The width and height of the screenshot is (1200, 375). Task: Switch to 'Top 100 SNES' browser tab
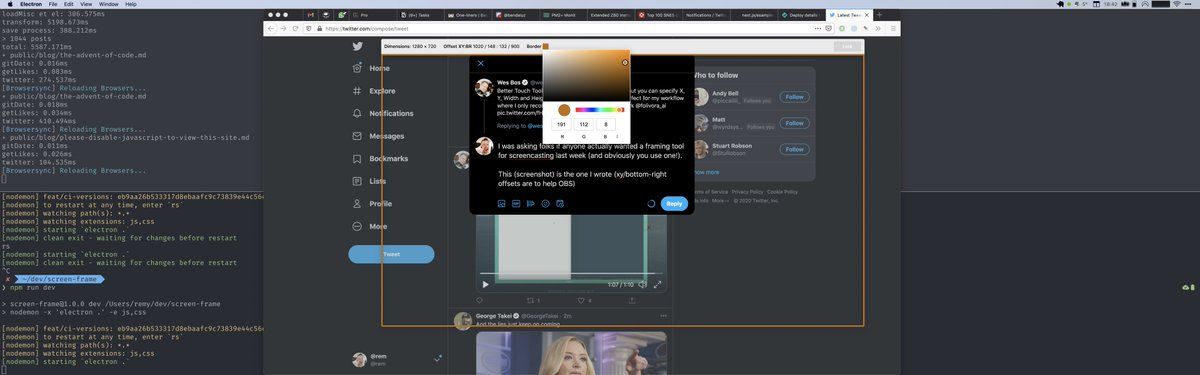coord(657,15)
